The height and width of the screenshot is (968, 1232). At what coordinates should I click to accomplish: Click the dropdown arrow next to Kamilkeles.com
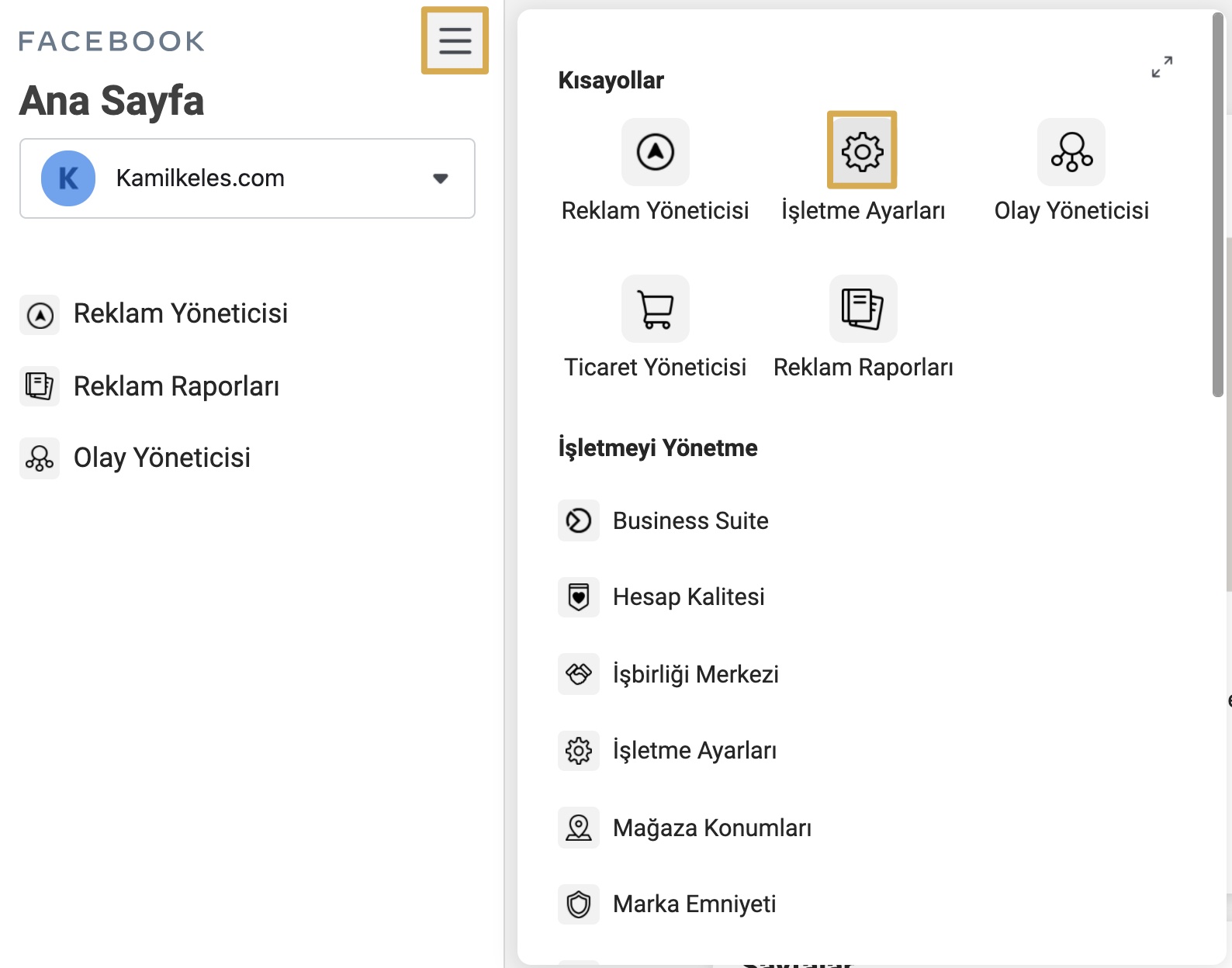(x=441, y=178)
